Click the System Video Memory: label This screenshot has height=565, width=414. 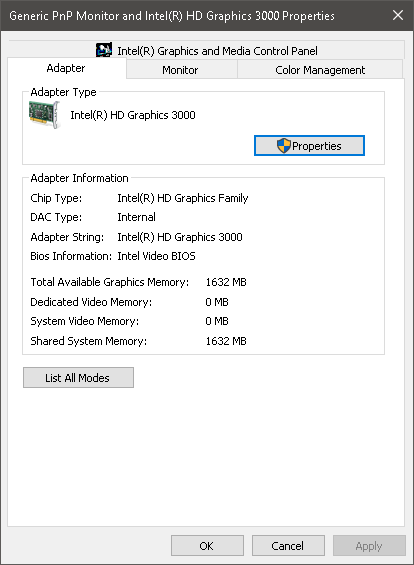point(85,321)
